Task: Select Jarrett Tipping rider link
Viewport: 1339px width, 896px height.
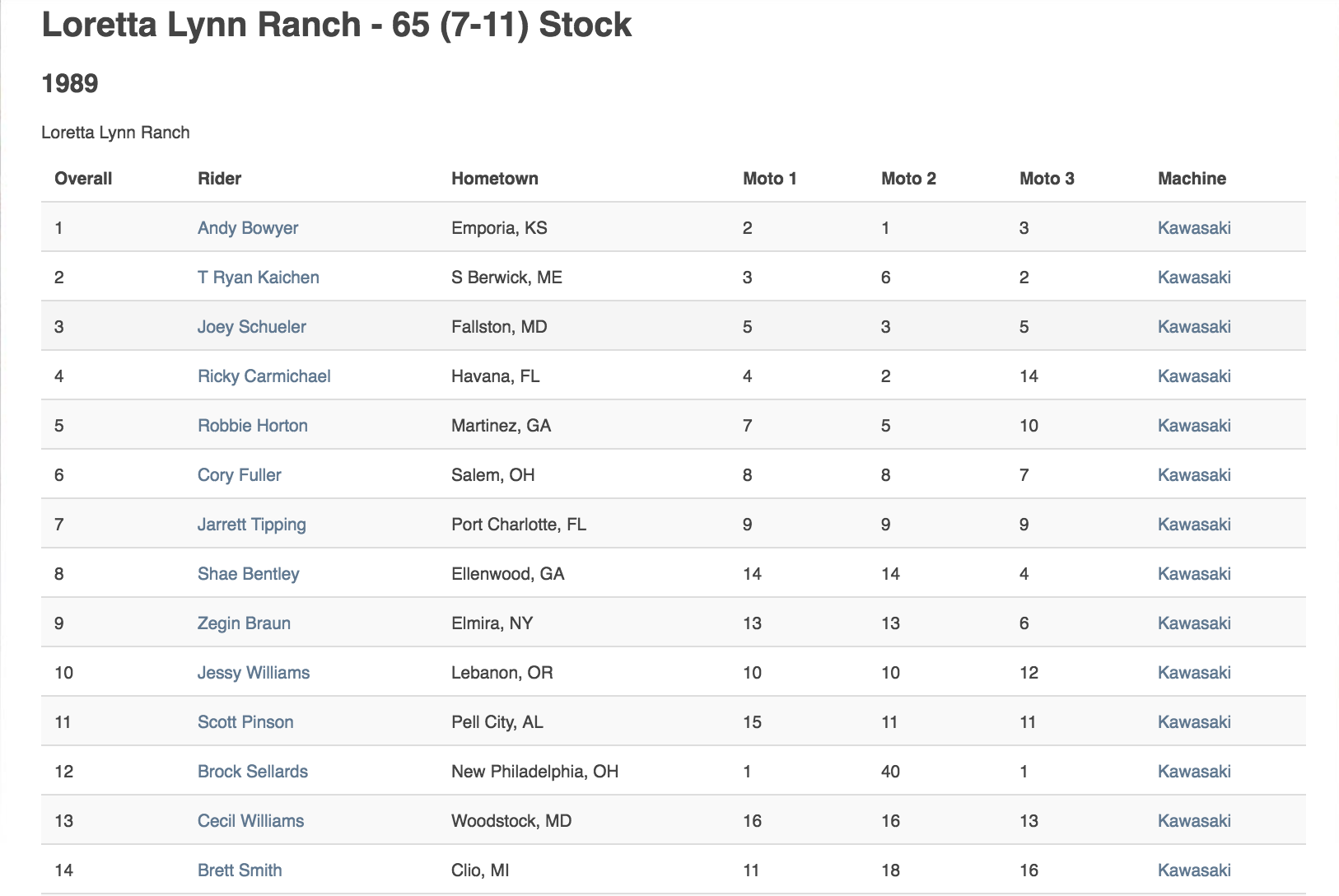Action: point(252,525)
